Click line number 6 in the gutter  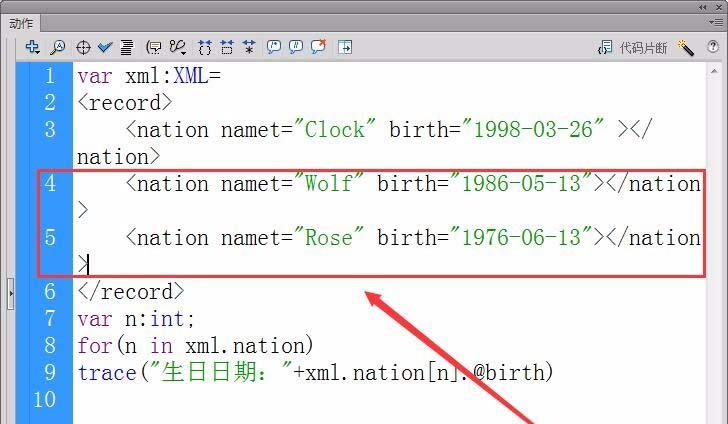50,292
